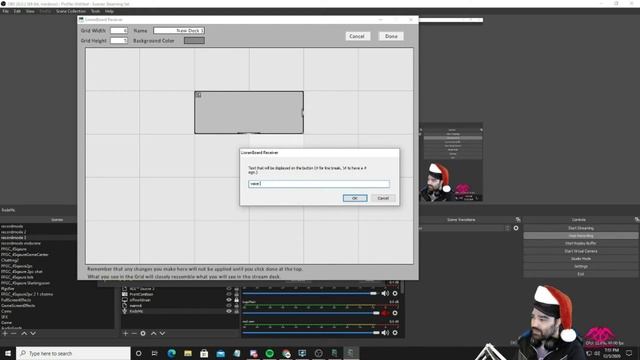Viewport: 640px width, 360px height.
Task: Toggle visibility of KodeMic source
Action: (229, 311)
